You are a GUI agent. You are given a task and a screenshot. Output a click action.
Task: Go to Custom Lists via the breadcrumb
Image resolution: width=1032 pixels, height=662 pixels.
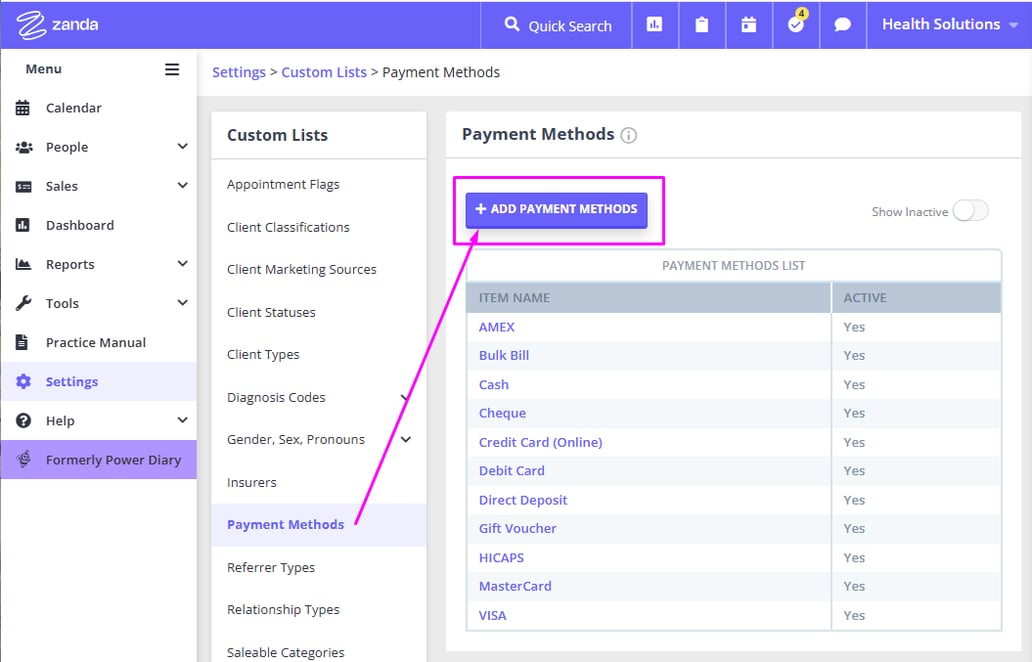324,72
